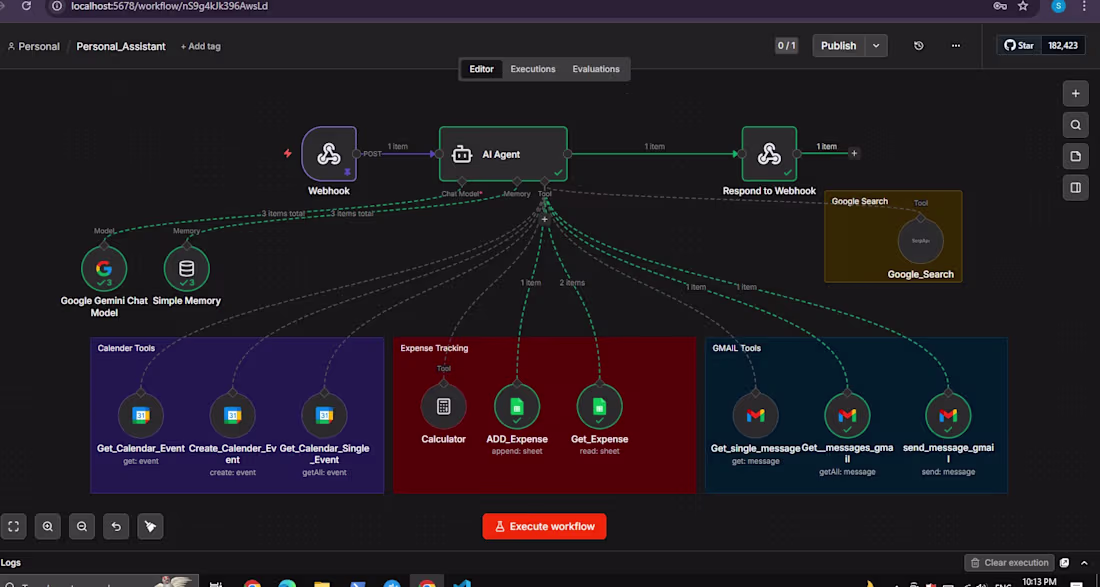Click the zoom to fit canvas icon
Image resolution: width=1100 pixels, height=587 pixels.
tap(13, 526)
